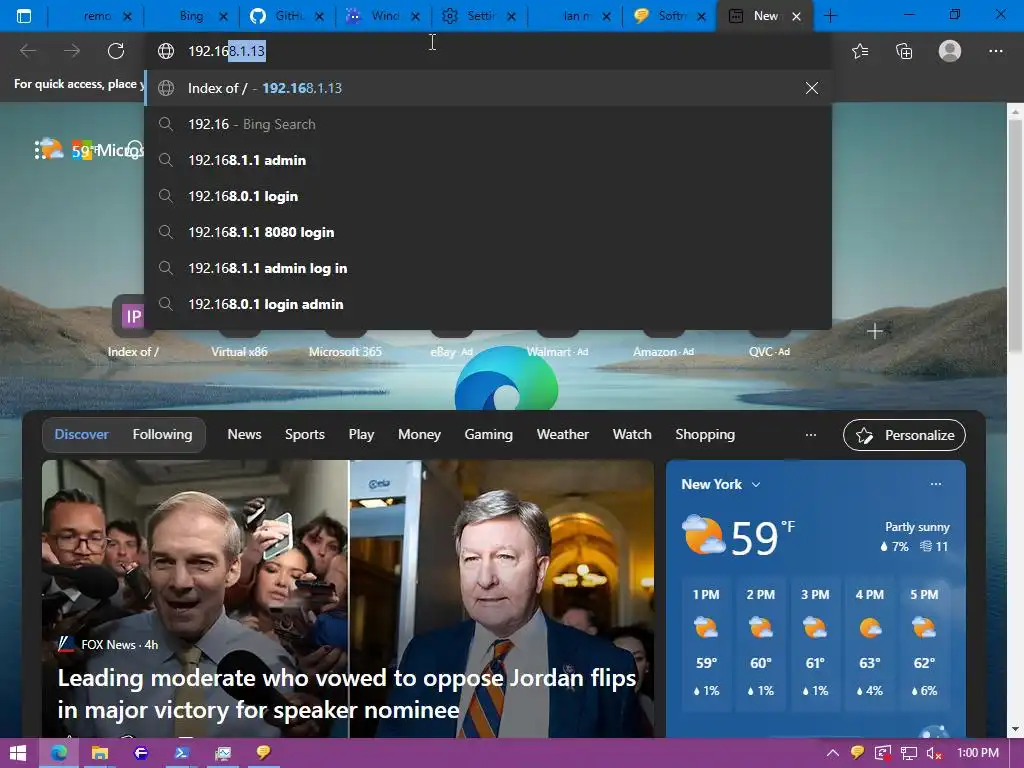The width and height of the screenshot is (1024, 768).
Task: Open Microsoft Edge from the taskbar
Action: tap(59, 753)
